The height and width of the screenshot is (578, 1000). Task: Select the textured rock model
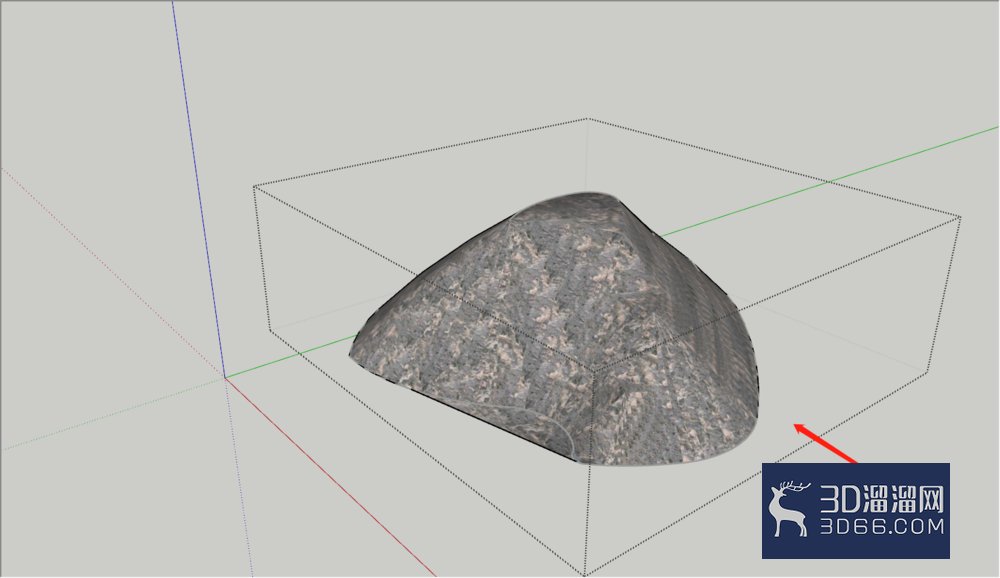[555, 329]
